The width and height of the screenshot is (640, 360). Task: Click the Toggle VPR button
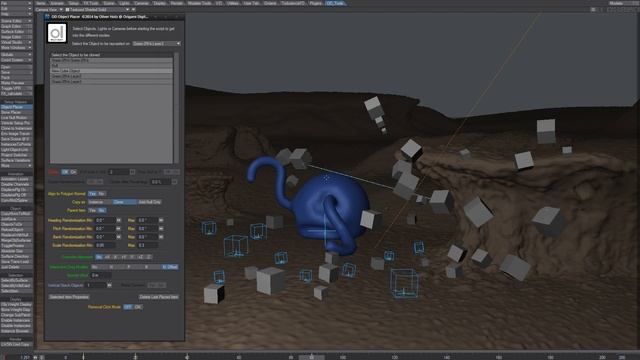click(16, 88)
